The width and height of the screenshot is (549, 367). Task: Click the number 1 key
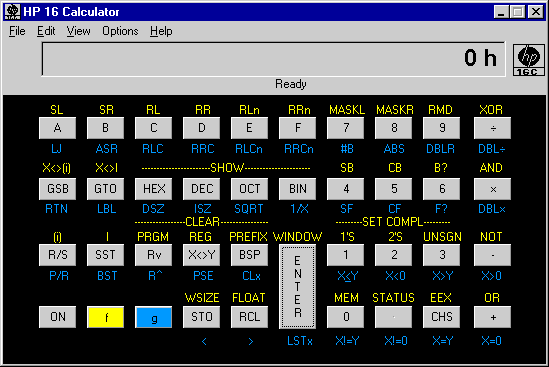click(x=346, y=255)
